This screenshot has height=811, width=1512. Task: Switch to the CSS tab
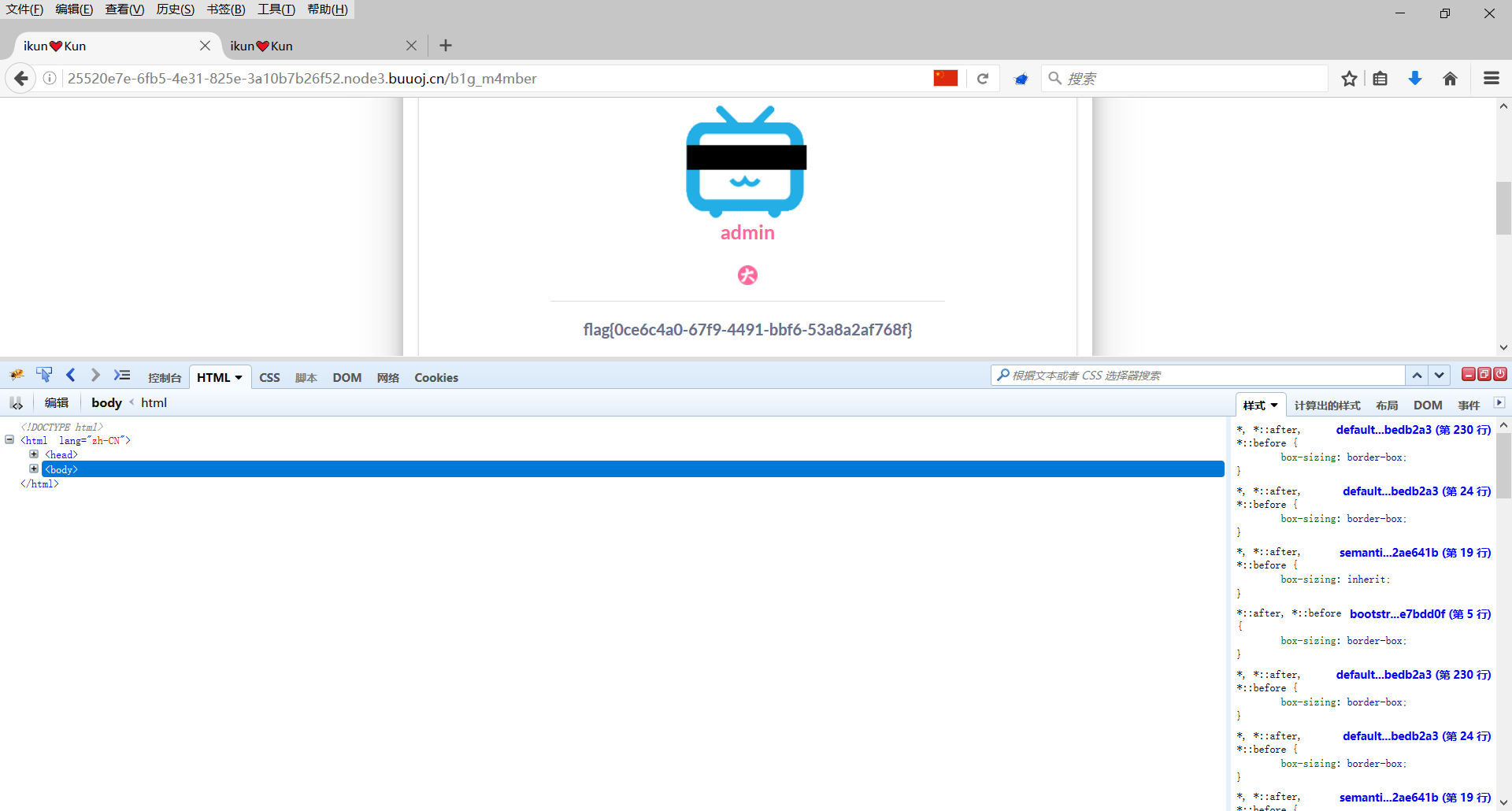click(269, 378)
